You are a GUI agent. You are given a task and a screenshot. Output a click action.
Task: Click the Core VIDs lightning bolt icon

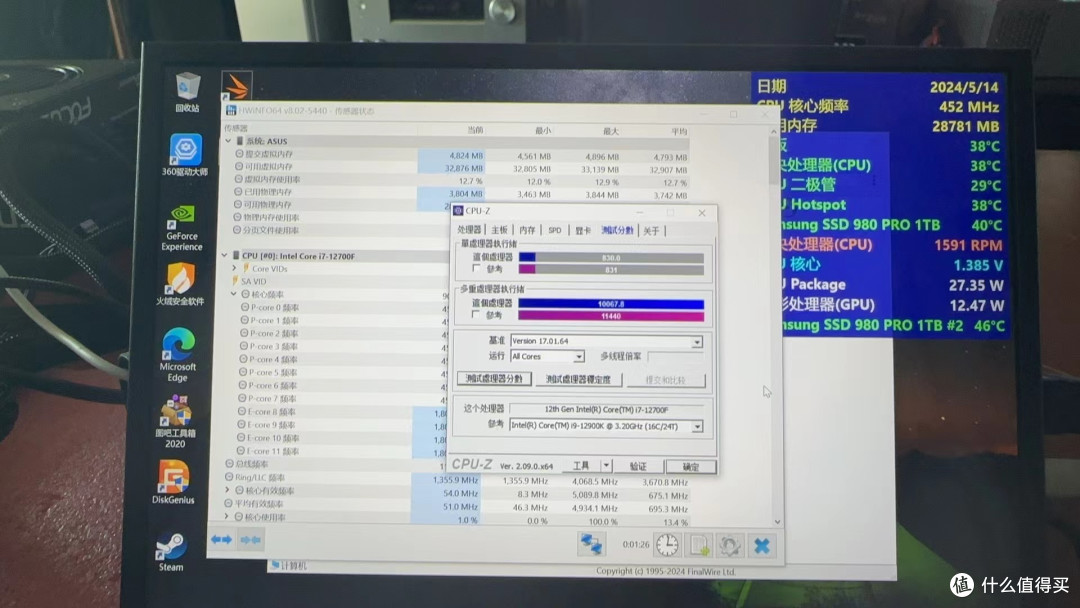tap(246, 268)
